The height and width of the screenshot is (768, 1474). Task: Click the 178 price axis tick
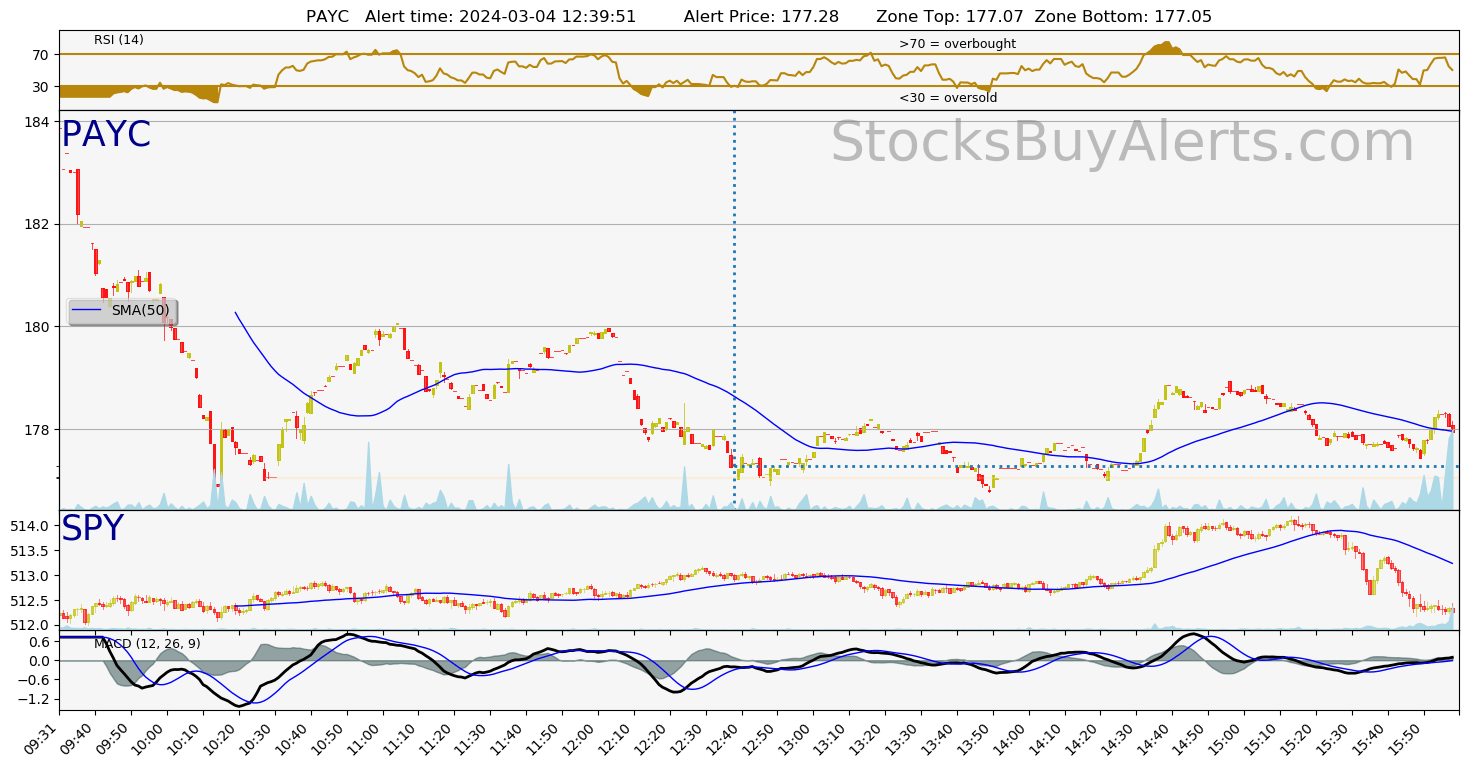point(37,430)
